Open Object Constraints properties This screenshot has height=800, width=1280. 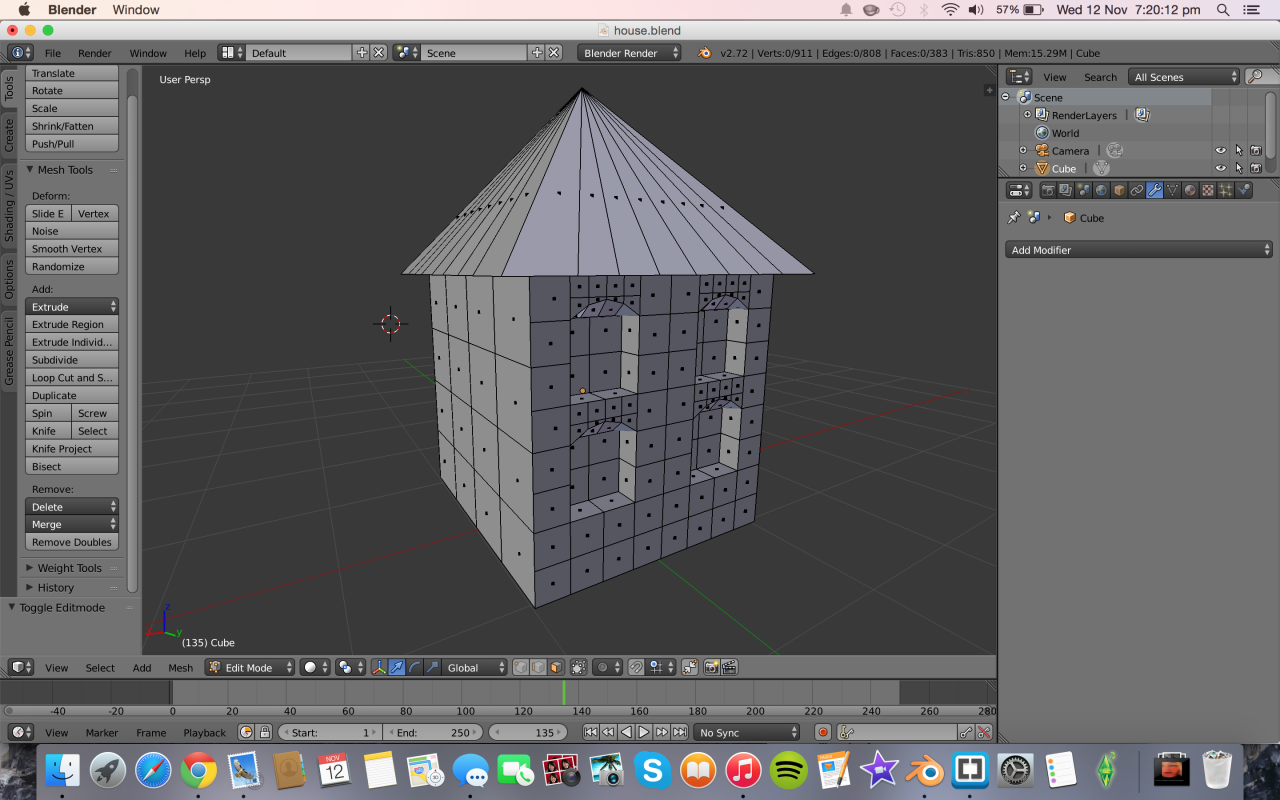[x=1137, y=189]
